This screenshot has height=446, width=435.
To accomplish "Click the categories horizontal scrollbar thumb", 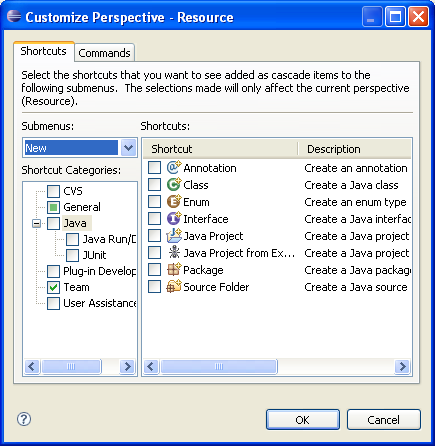I will [71, 367].
